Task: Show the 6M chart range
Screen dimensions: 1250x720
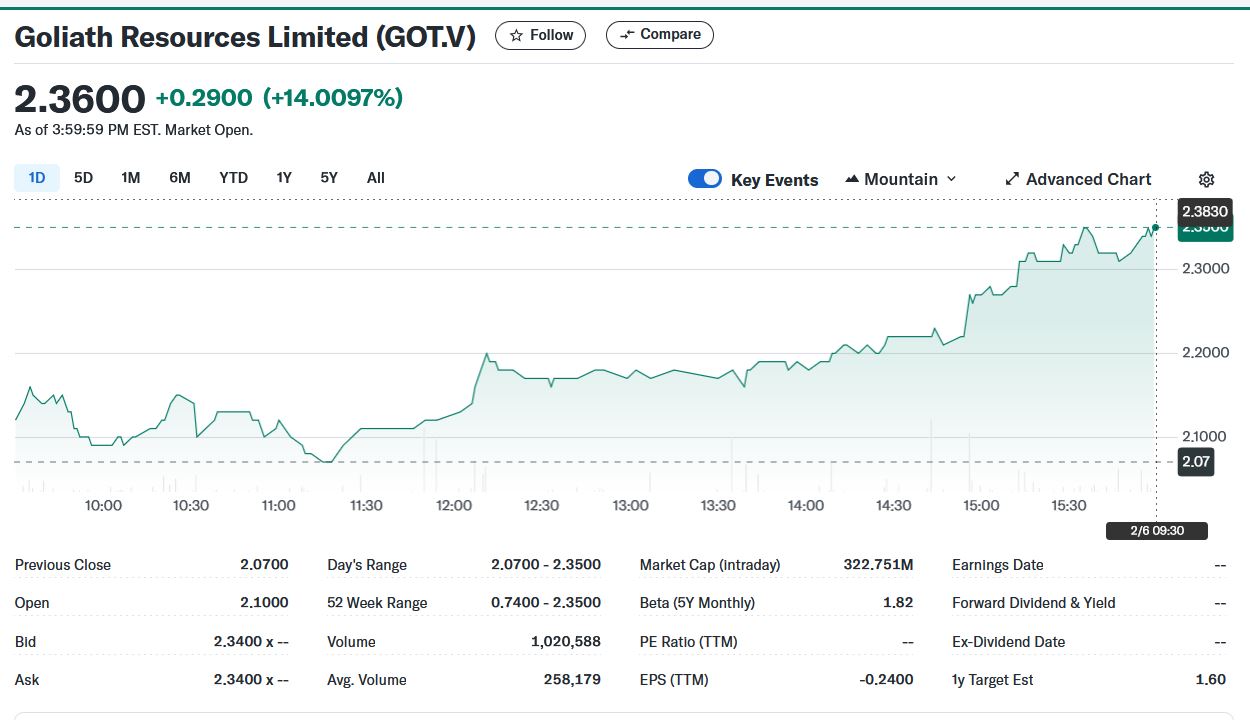Action: click(x=180, y=178)
